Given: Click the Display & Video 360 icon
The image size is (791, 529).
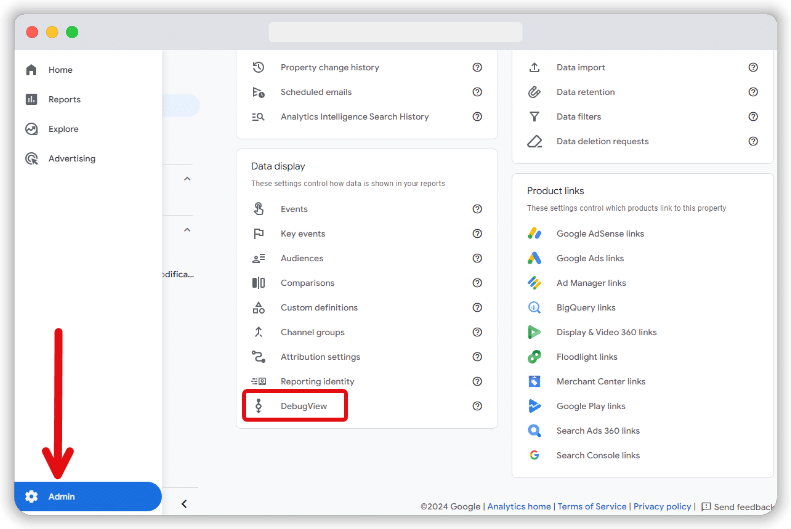Looking at the screenshot, I should (534, 332).
